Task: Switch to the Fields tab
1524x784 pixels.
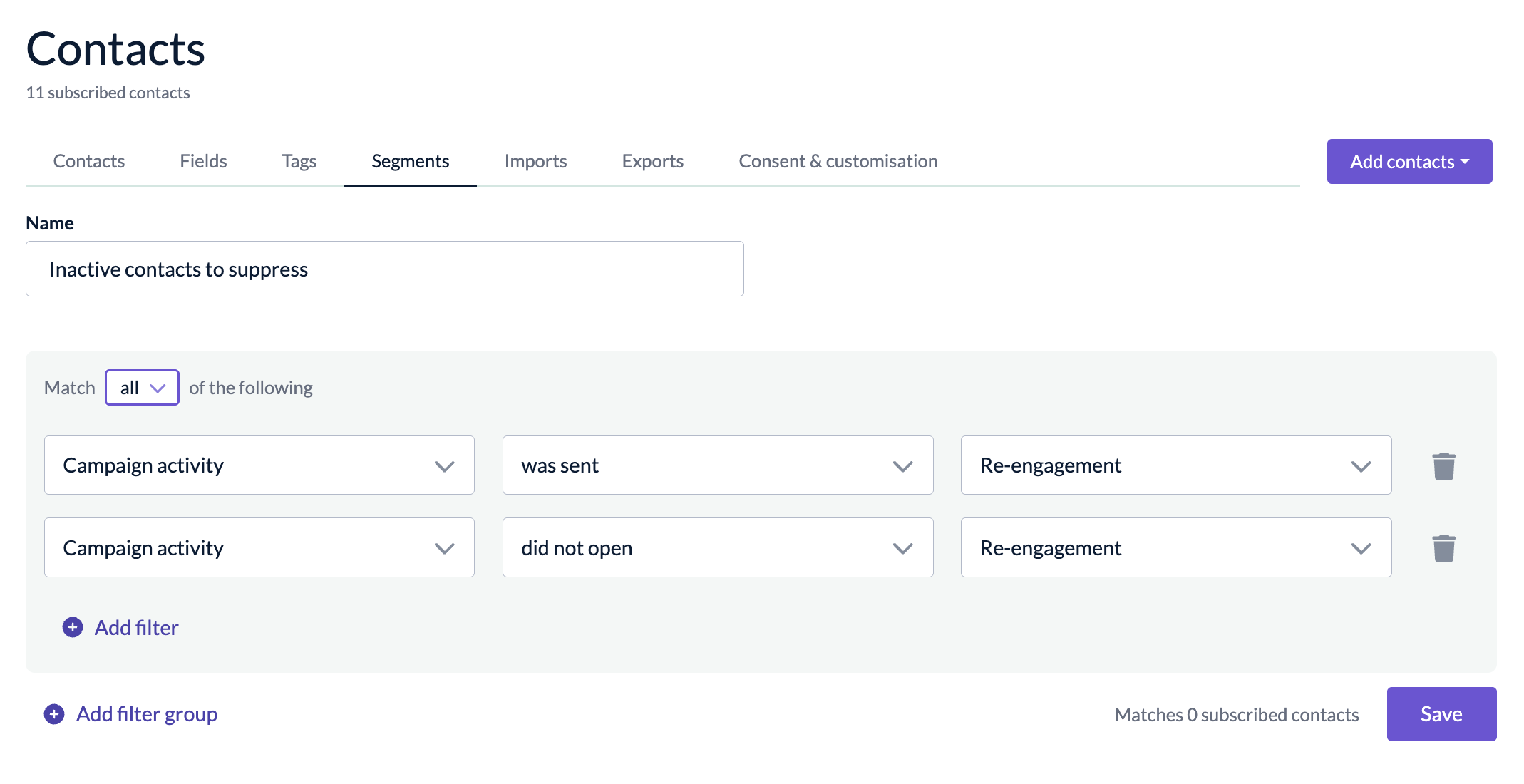Action: pos(203,161)
